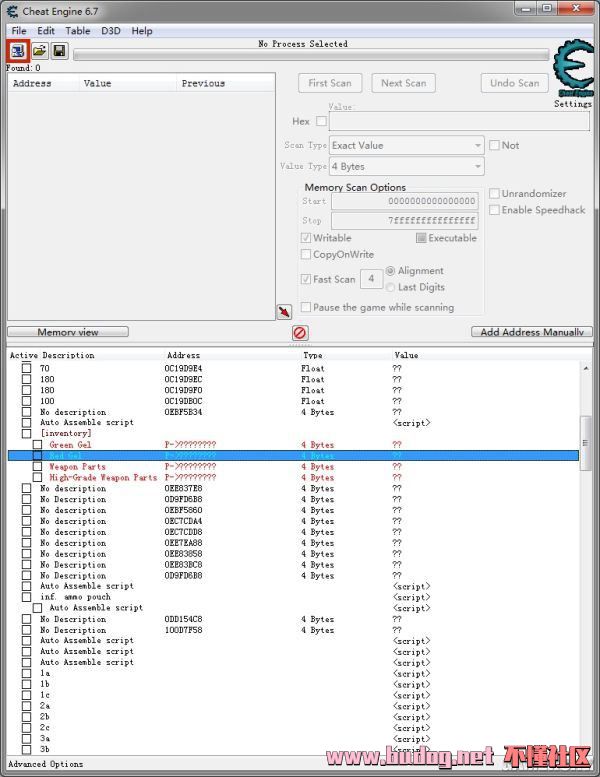Open the Value Type dropdown
The height and width of the screenshot is (777, 600).
point(407,166)
